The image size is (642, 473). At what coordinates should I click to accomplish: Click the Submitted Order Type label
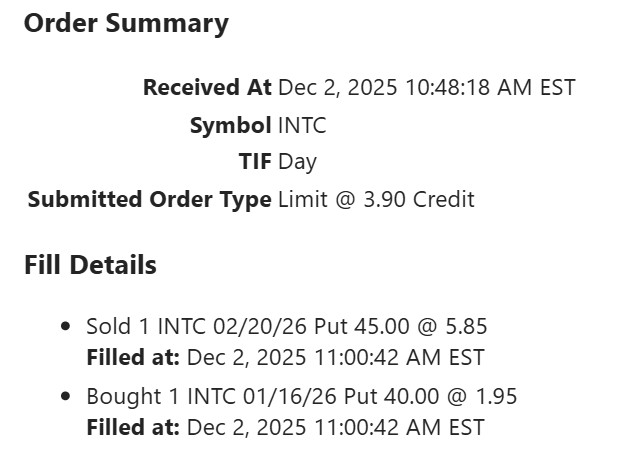tap(150, 199)
